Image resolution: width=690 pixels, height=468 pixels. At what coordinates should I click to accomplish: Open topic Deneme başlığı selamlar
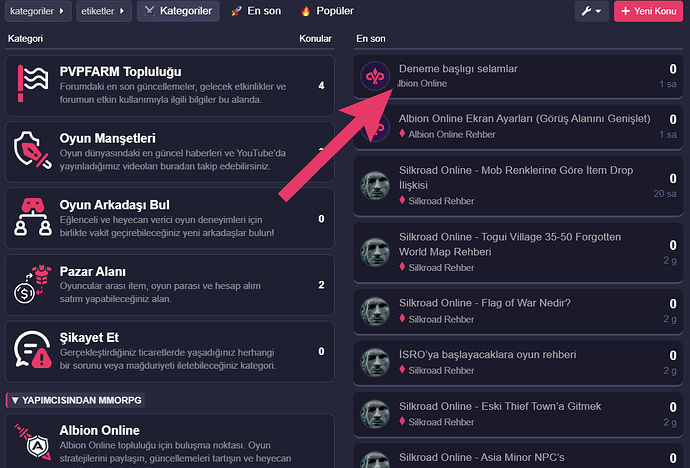(458, 69)
